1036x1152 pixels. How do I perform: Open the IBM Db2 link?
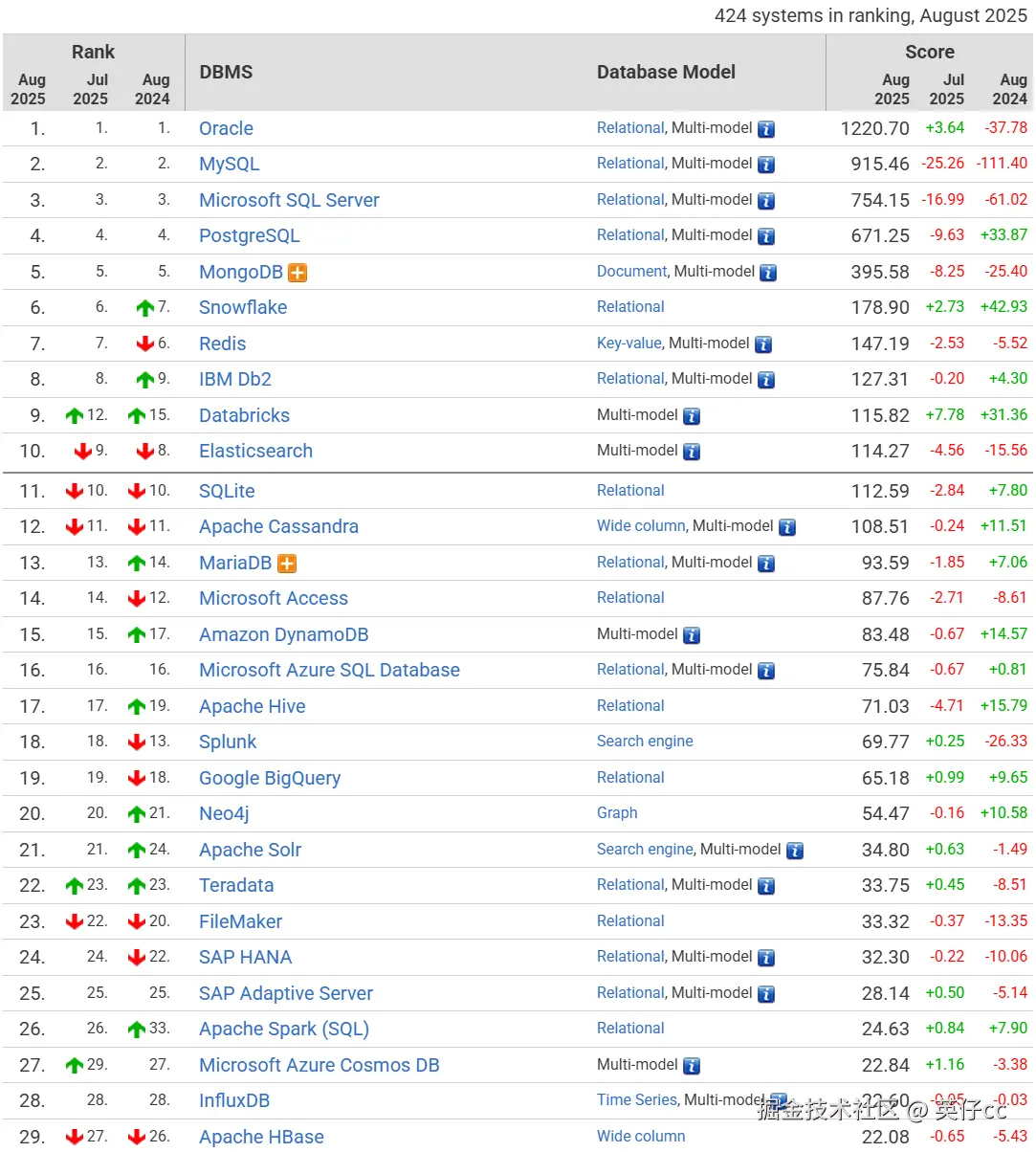(235, 379)
